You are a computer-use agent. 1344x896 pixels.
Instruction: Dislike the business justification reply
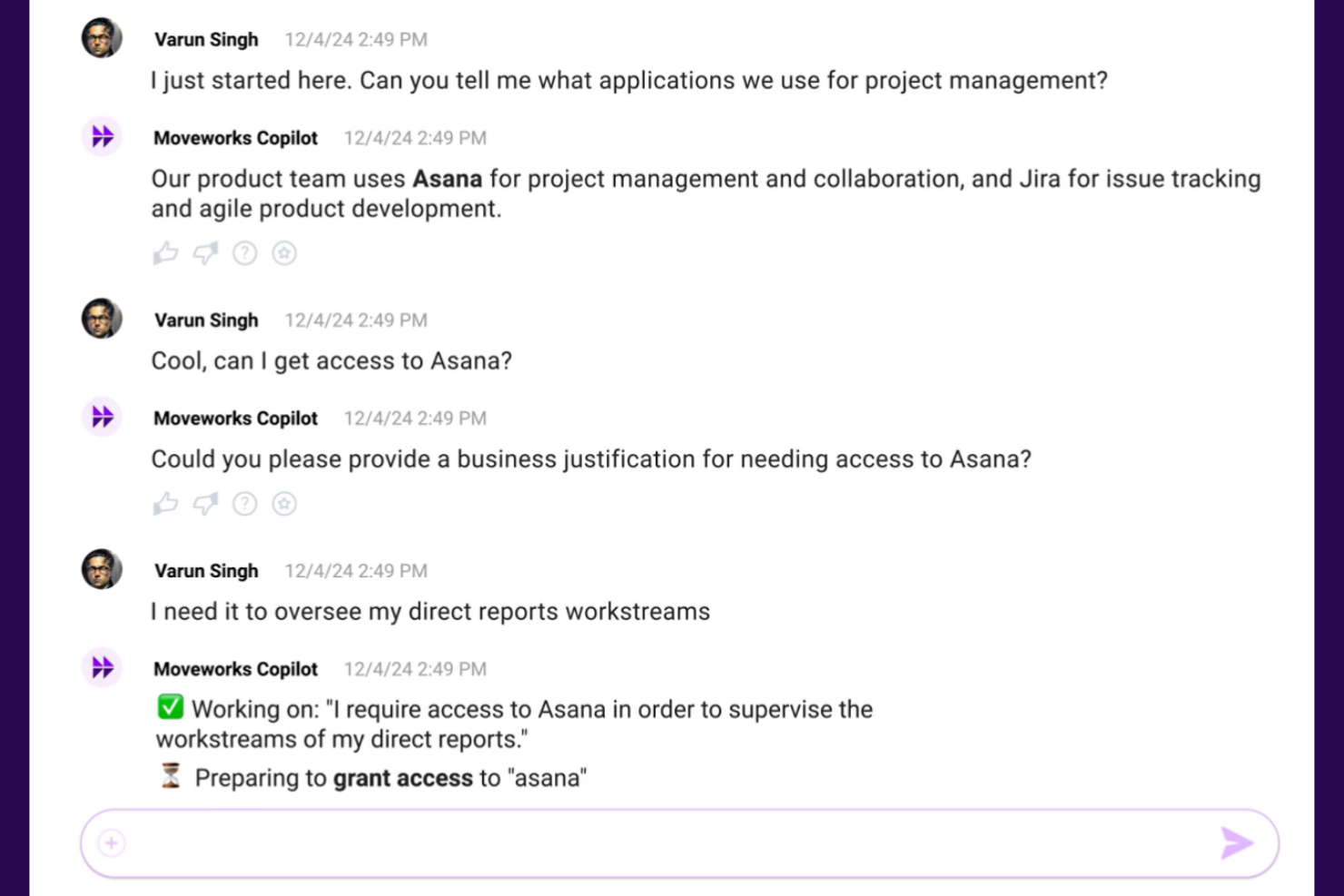[x=205, y=504]
